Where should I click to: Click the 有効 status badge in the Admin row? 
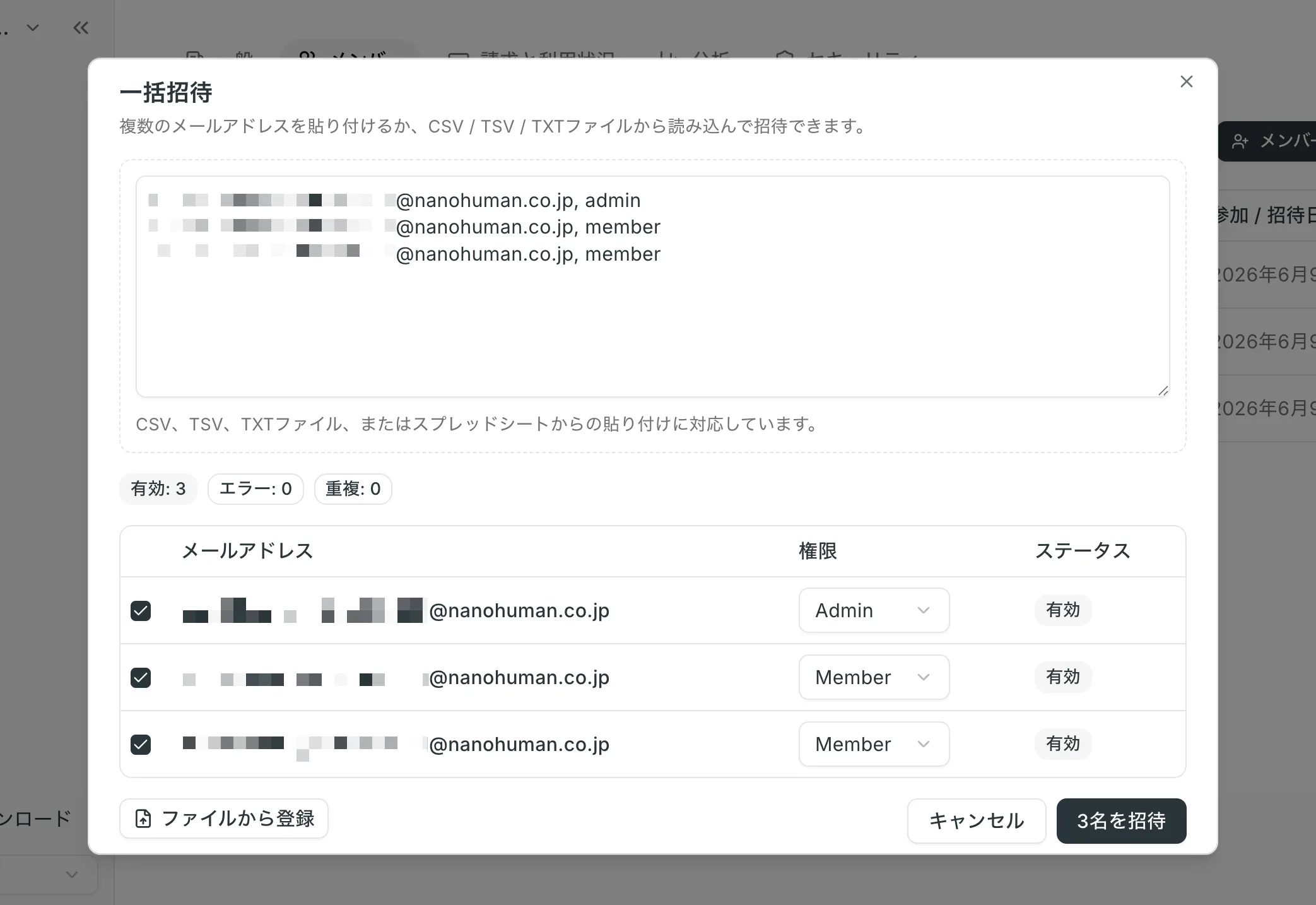coord(1063,610)
